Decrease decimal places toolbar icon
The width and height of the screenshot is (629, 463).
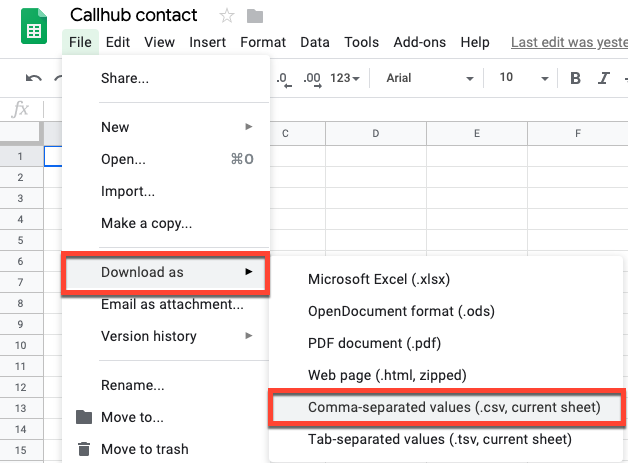click(x=284, y=79)
